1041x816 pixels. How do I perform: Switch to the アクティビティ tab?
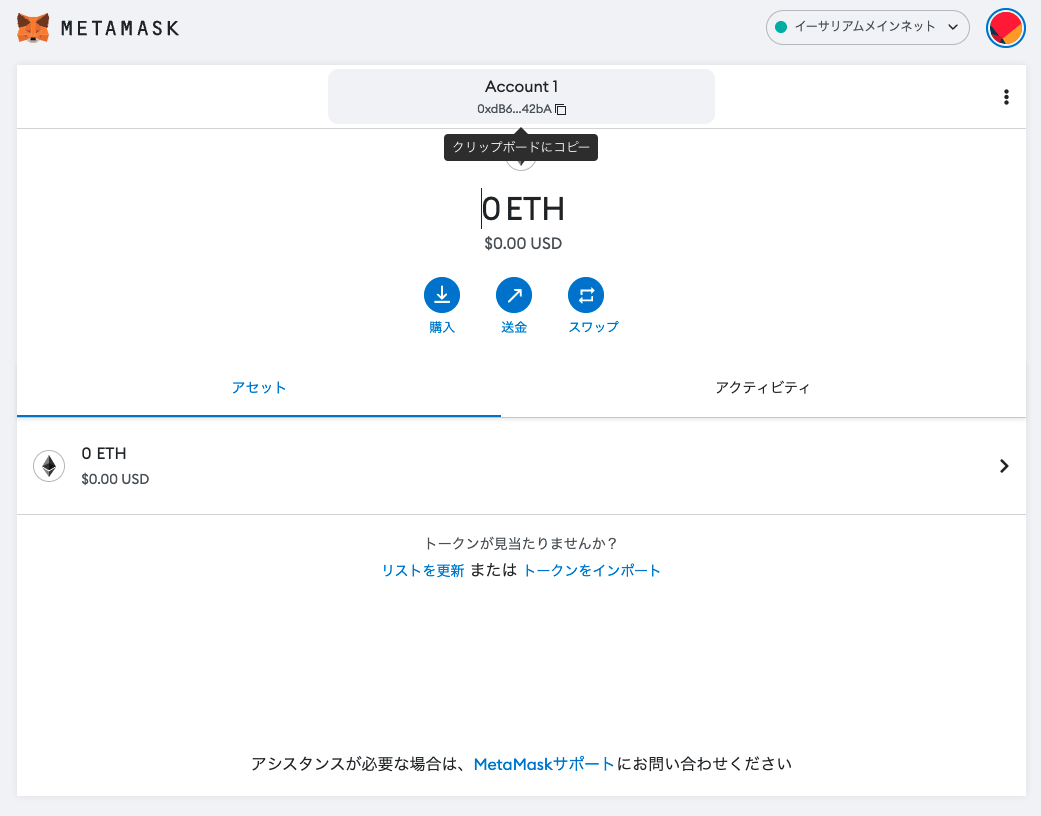[762, 388]
